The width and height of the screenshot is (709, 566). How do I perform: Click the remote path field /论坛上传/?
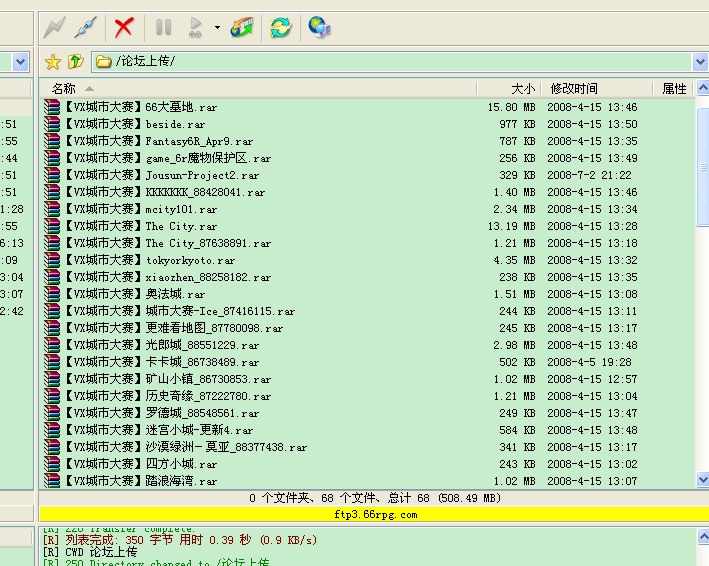[392, 61]
